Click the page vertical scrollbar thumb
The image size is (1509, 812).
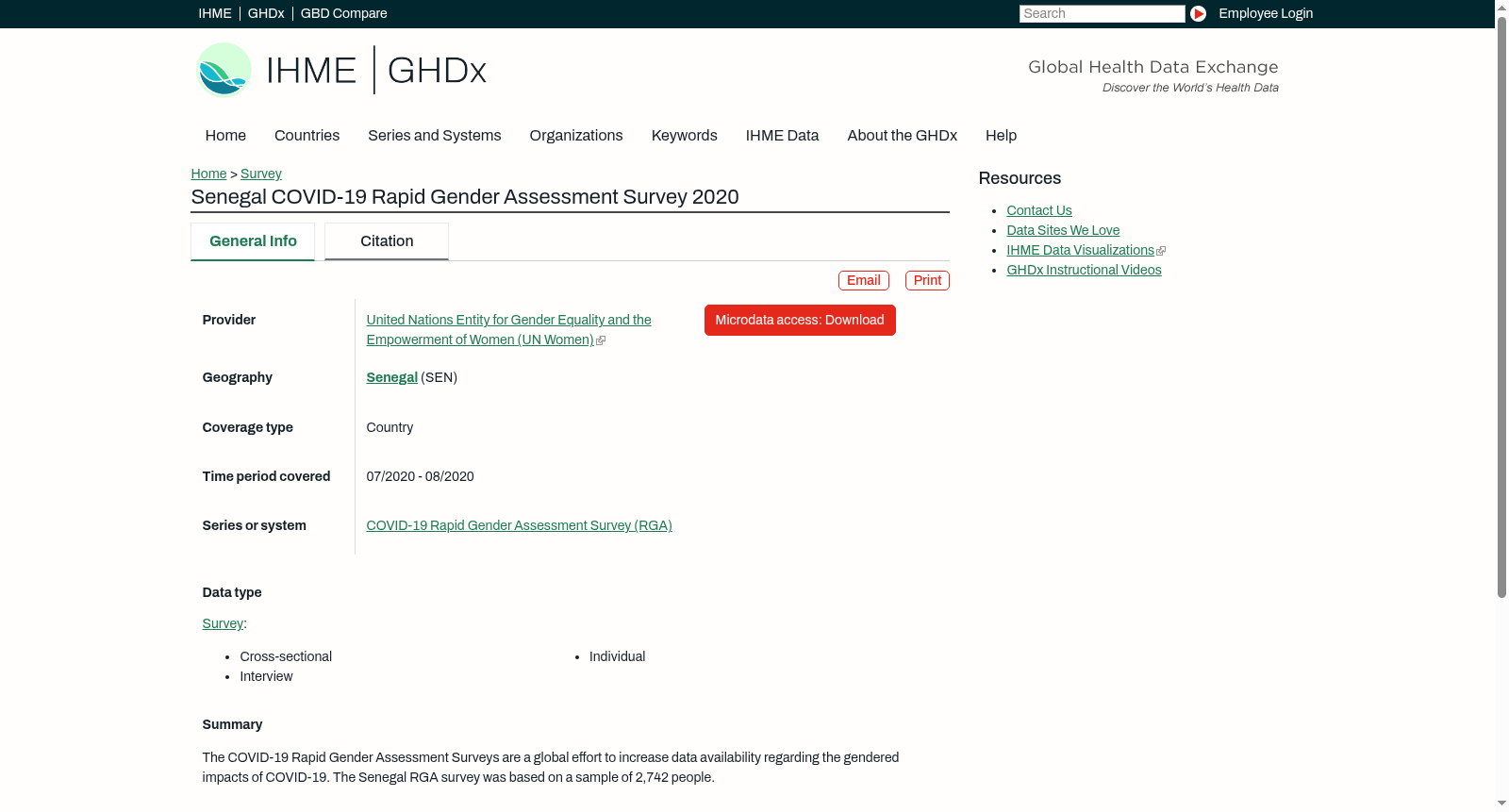[x=1501, y=307]
